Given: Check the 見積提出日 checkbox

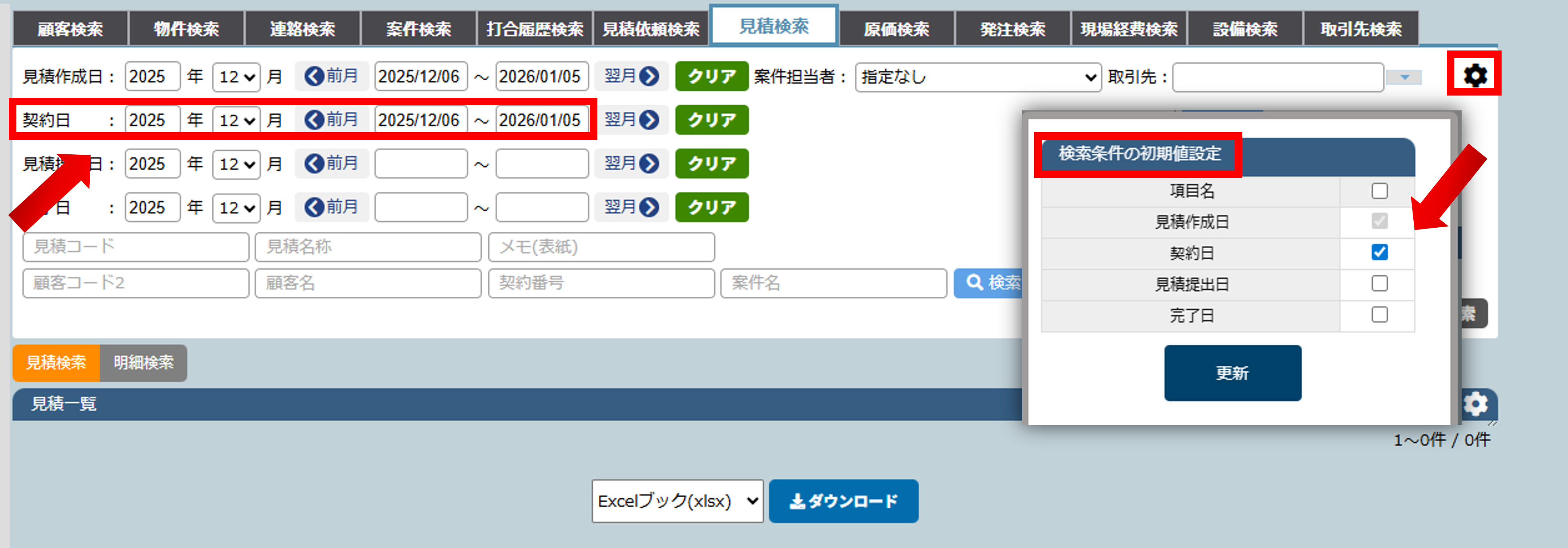Looking at the screenshot, I should (1379, 284).
